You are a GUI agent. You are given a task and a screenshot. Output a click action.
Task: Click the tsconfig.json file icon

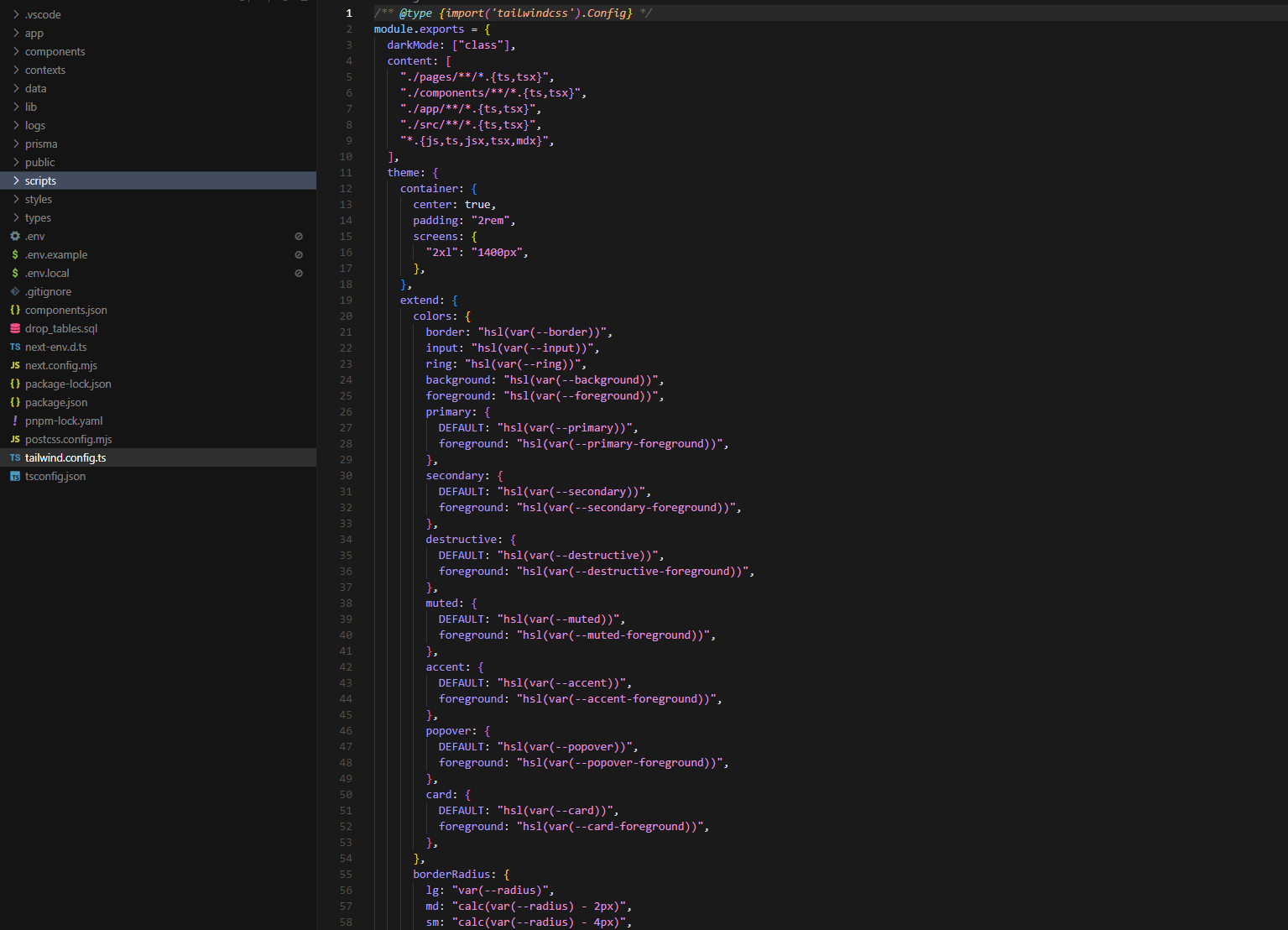15,477
